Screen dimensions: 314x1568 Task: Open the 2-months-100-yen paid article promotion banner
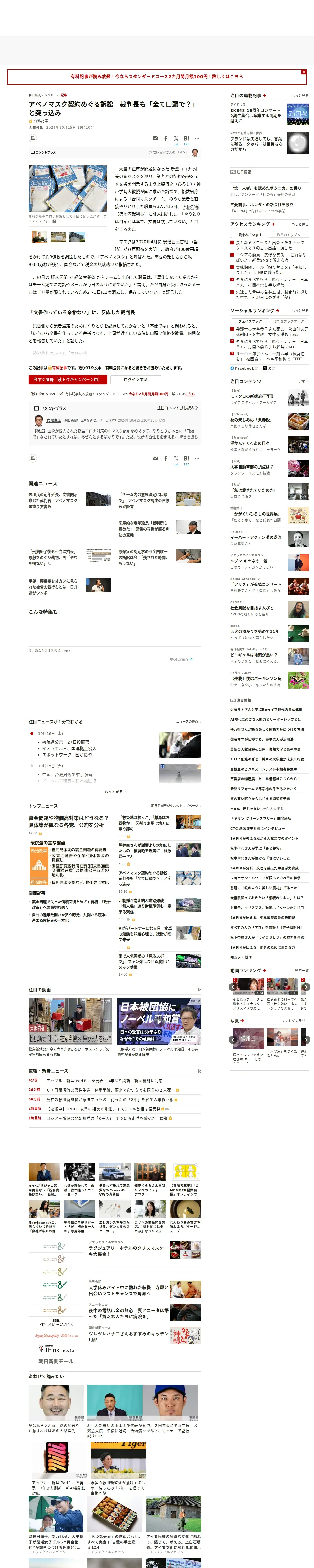pyautogui.click(x=157, y=77)
